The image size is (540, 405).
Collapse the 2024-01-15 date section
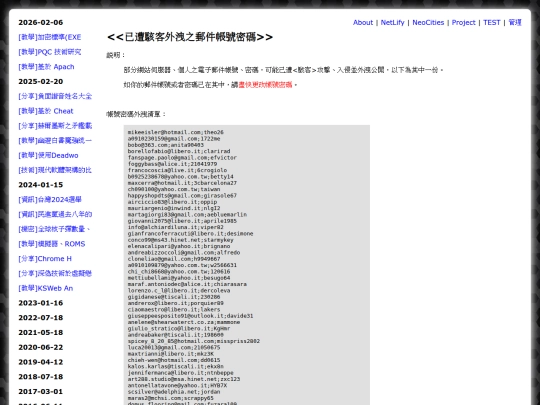(x=41, y=185)
